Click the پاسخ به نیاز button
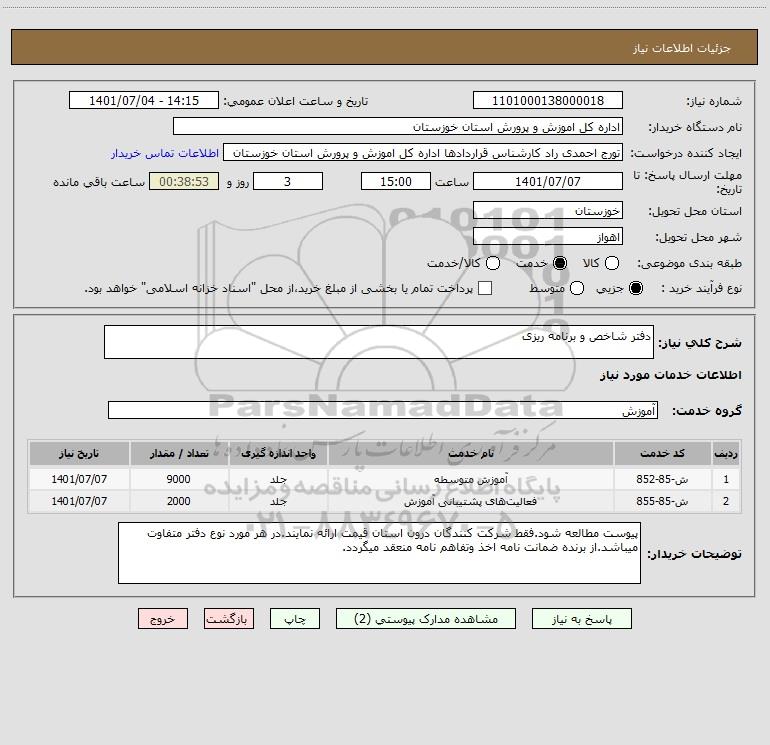The width and height of the screenshot is (770, 745). point(581,619)
